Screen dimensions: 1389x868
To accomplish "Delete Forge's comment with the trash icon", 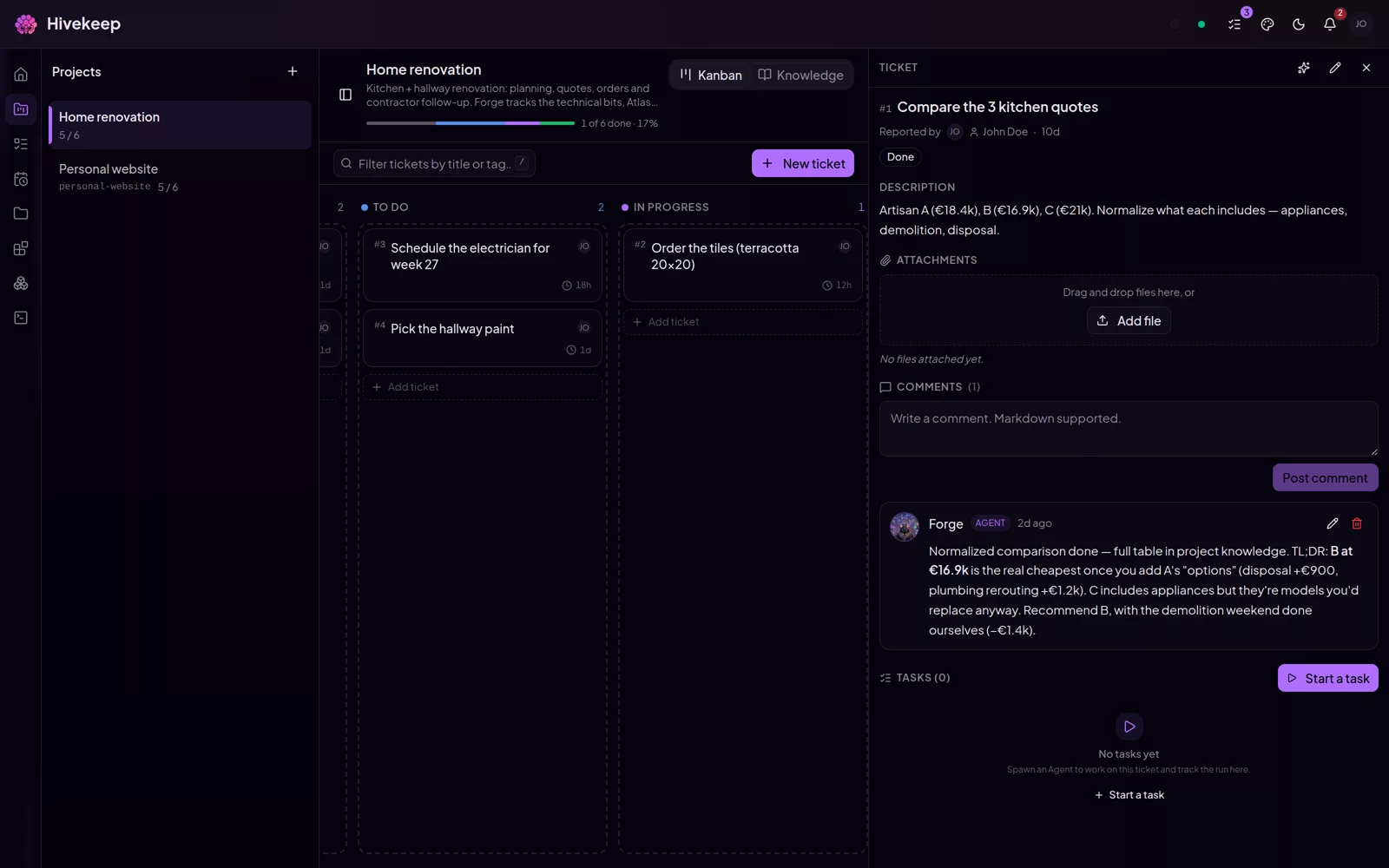I will [x=1357, y=523].
